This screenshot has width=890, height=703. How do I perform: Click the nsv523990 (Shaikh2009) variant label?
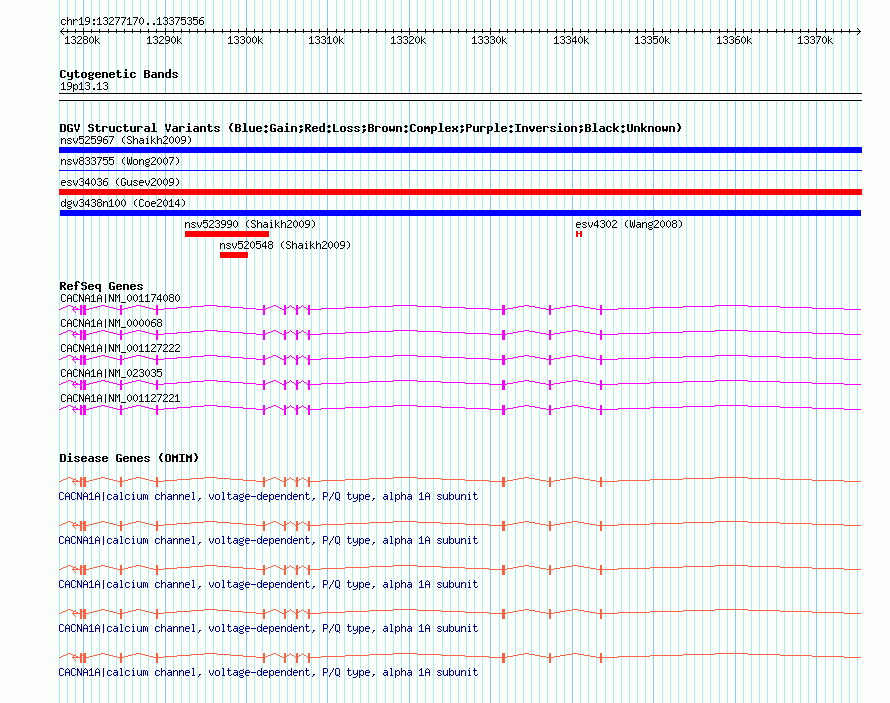point(250,224)
